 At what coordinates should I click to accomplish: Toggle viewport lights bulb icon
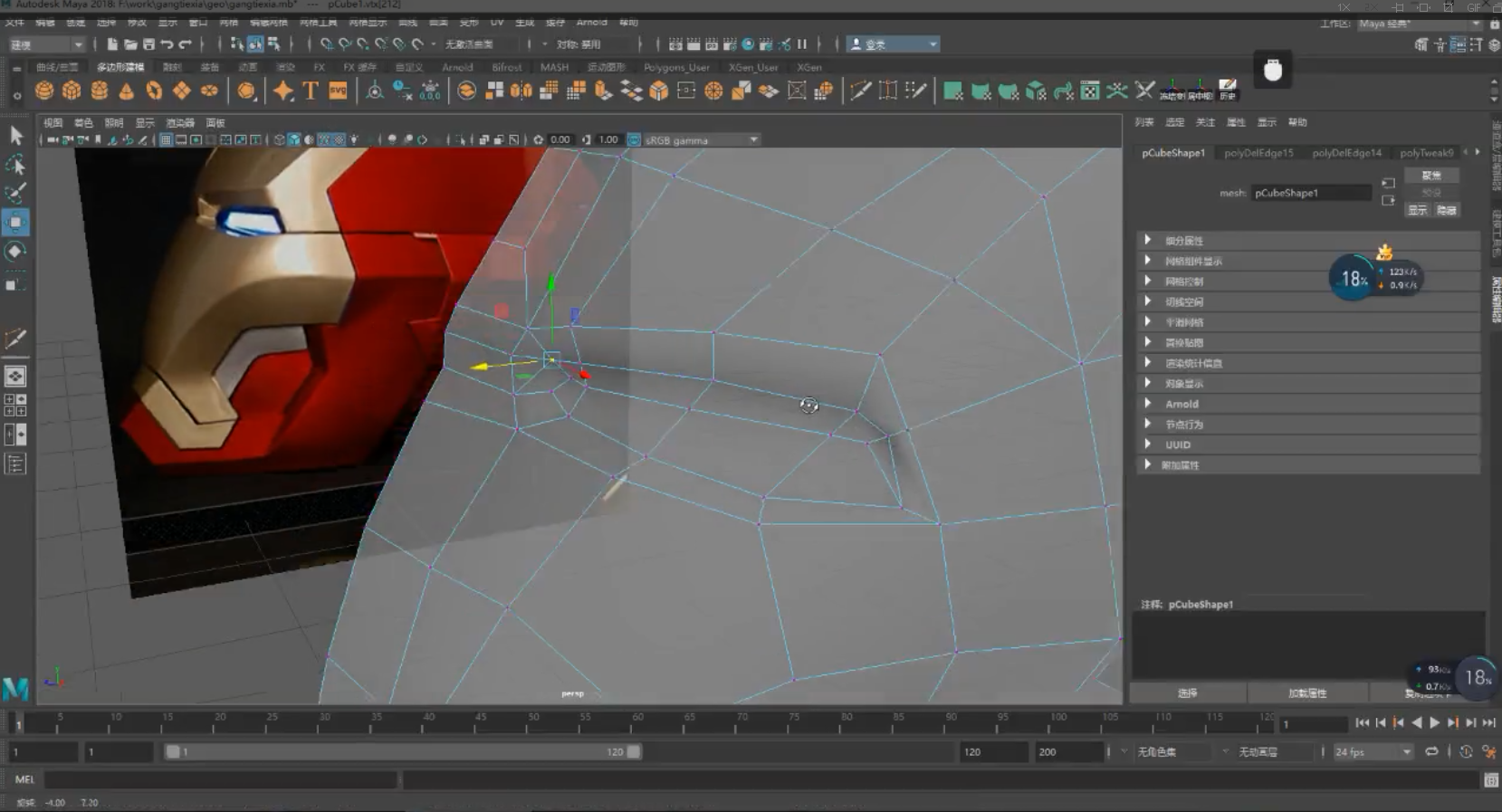354,139
